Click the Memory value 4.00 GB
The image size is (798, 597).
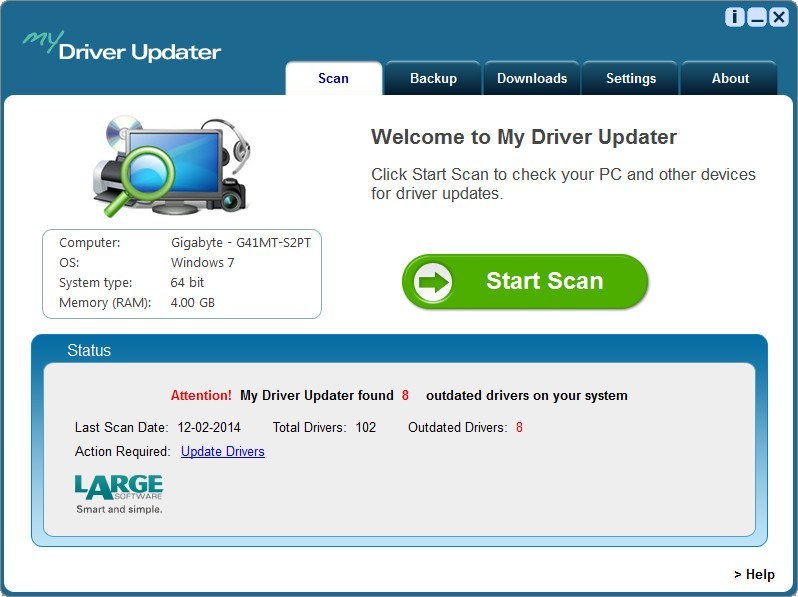coord(192,303)
